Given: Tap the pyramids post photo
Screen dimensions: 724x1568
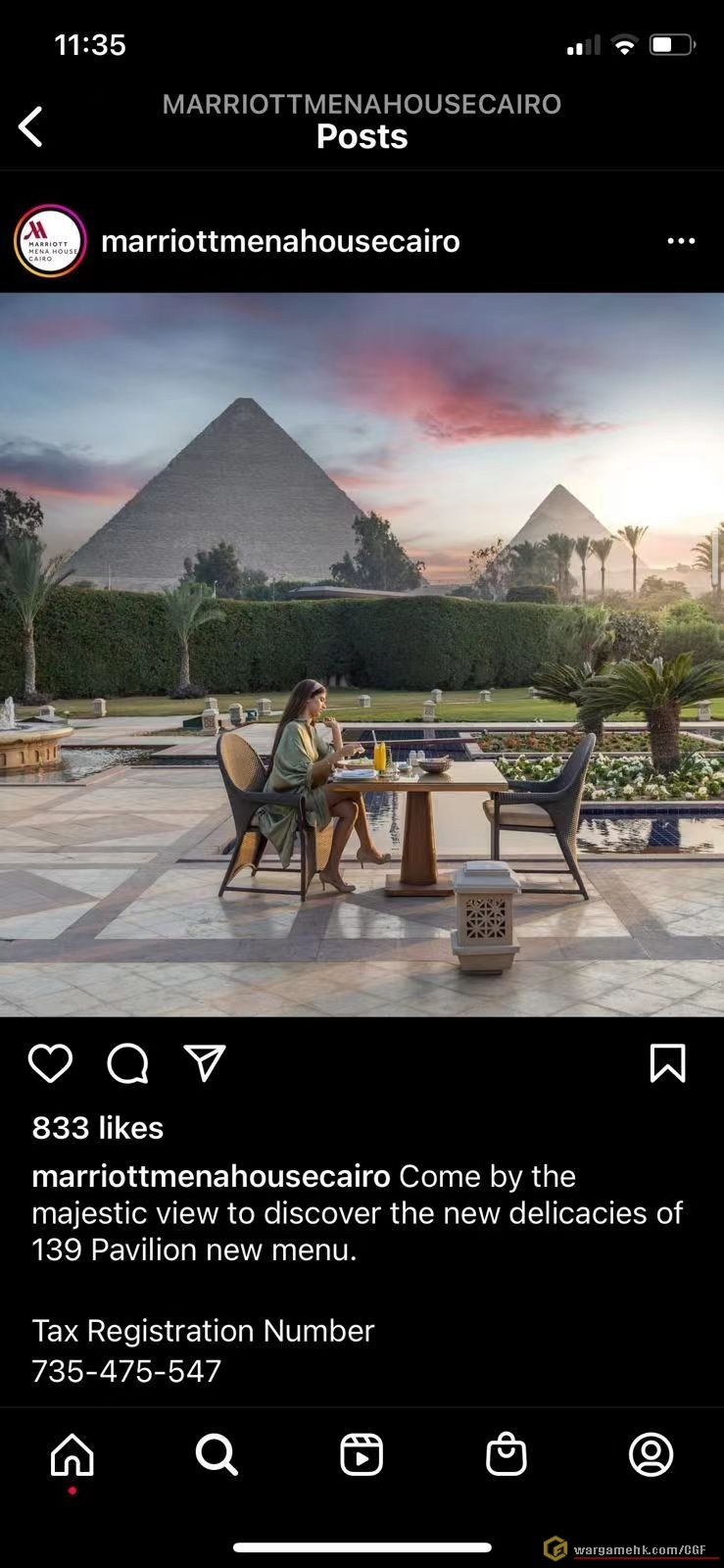Looking at the screenshot, I should point(362,655).
